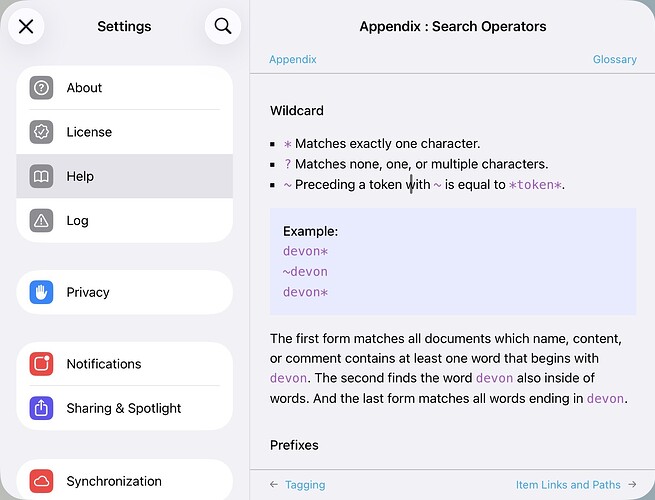Open the Glossary link
655x500 pixels.
point(614,60)
